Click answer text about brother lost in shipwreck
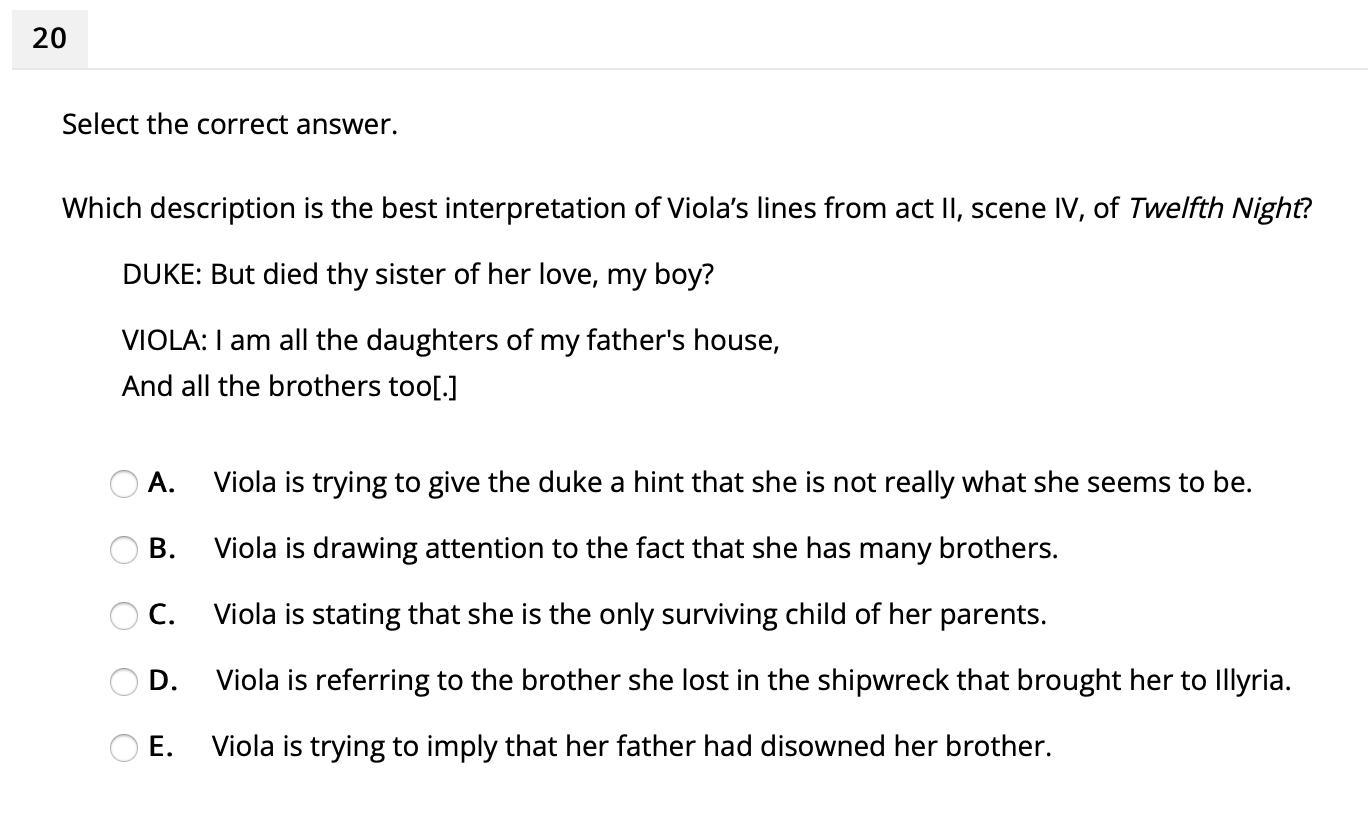 click(x=754, y=680)
